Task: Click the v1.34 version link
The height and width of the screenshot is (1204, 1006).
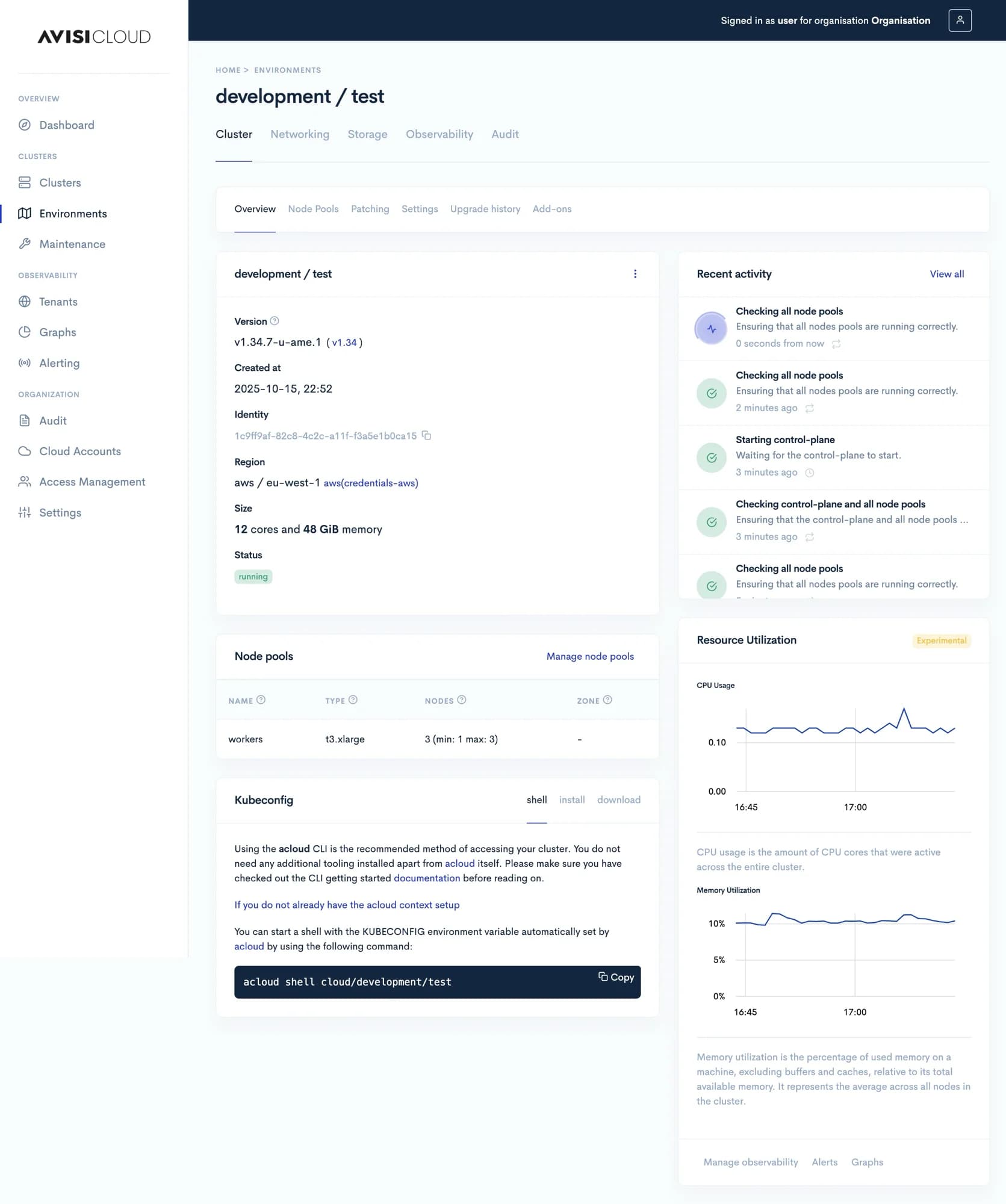Action: 344,343
